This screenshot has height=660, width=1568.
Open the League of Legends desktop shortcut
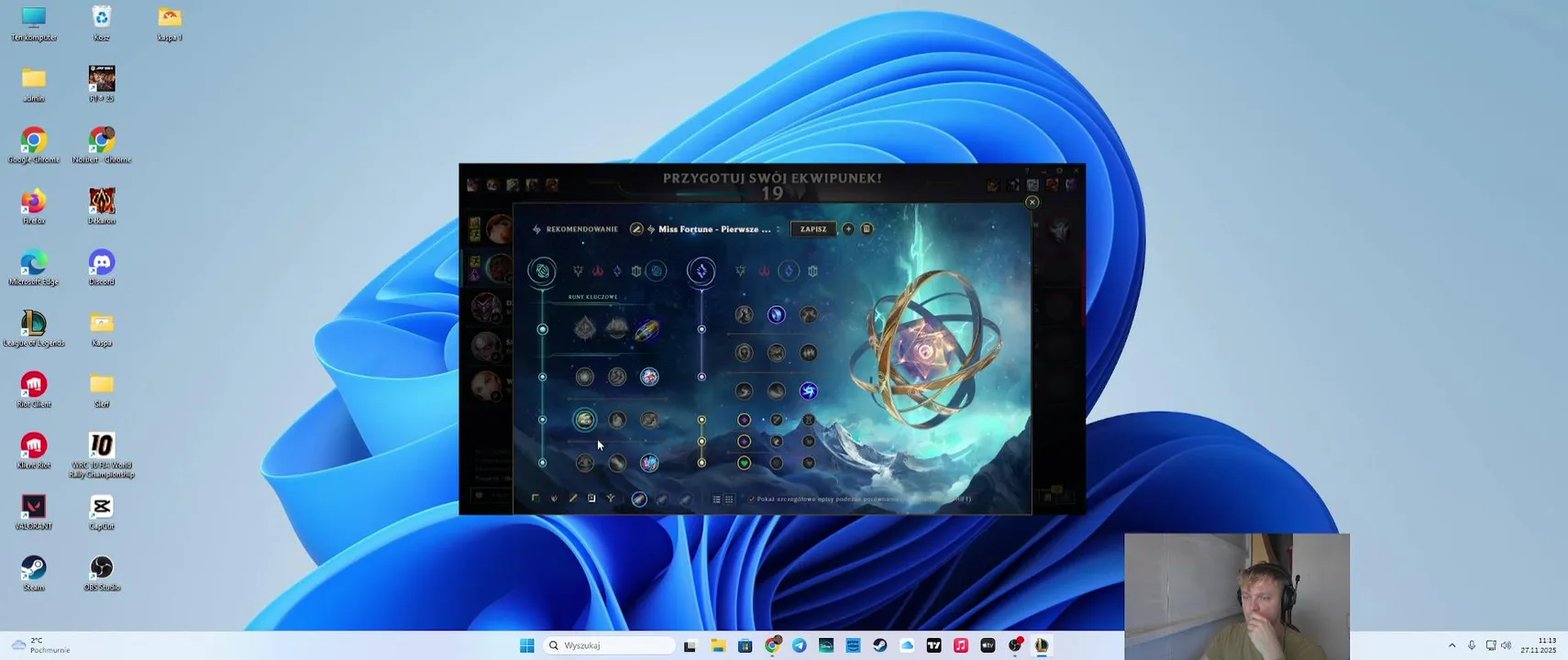point(34,328)
